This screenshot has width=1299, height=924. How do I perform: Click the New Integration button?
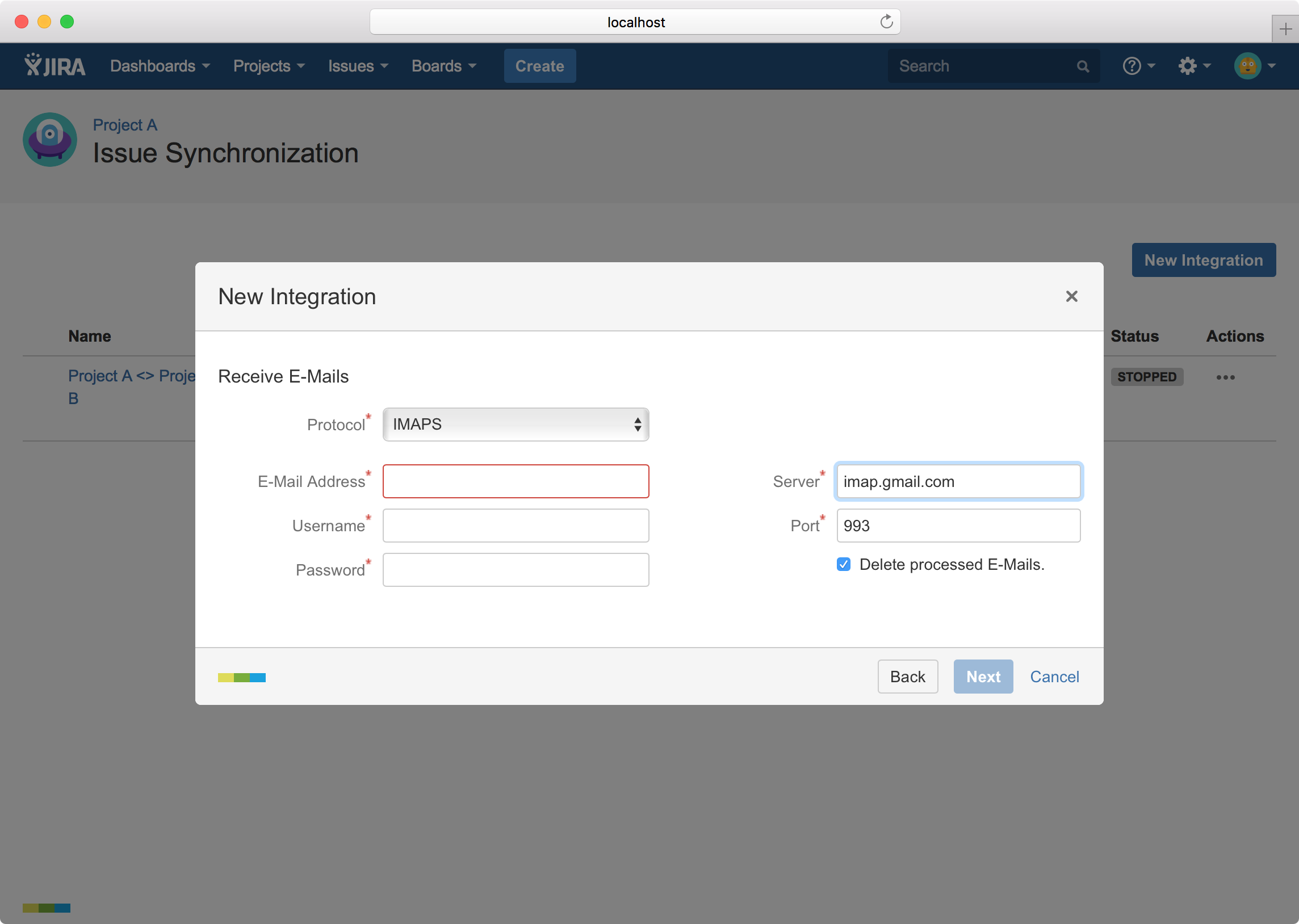click(x=1203, y=259)
